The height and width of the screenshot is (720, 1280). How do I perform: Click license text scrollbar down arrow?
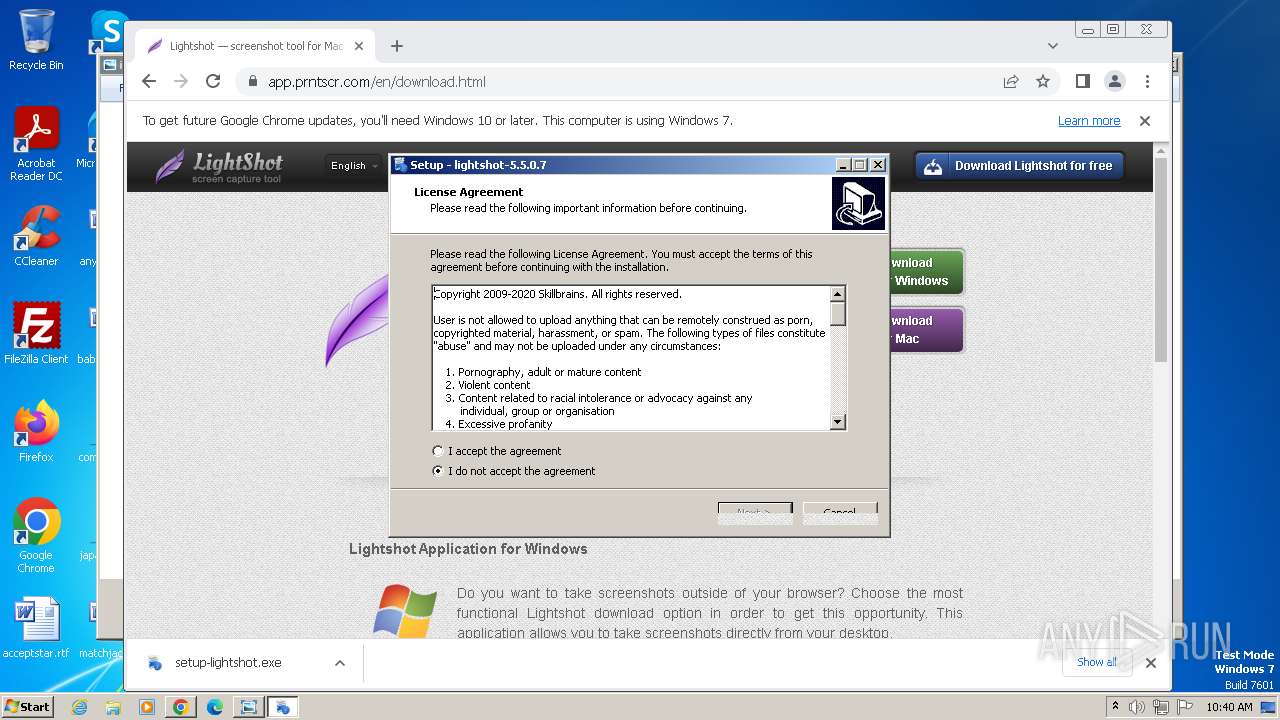(838, 423)
